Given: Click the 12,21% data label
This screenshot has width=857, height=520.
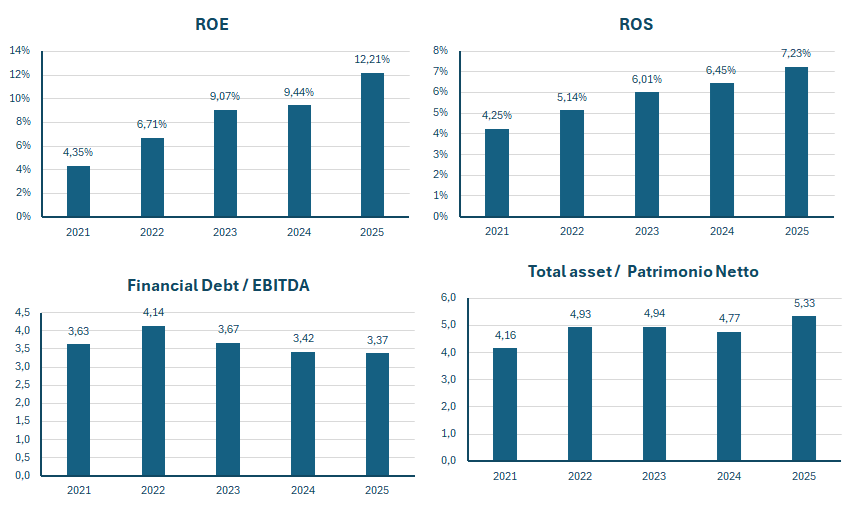Looking at the screenshot, I should click(x=372, y=59).
